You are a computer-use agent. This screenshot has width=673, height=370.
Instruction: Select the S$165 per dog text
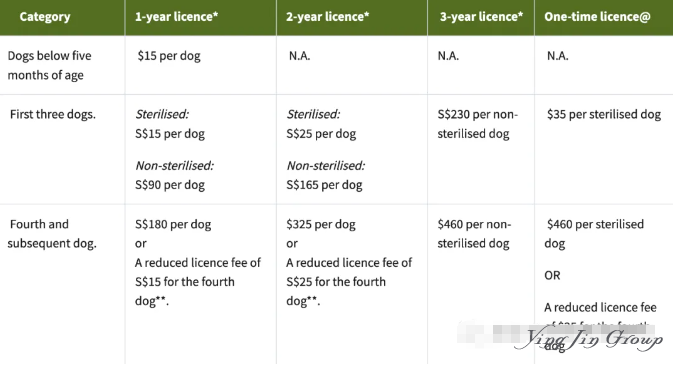[x=324, y=185]
